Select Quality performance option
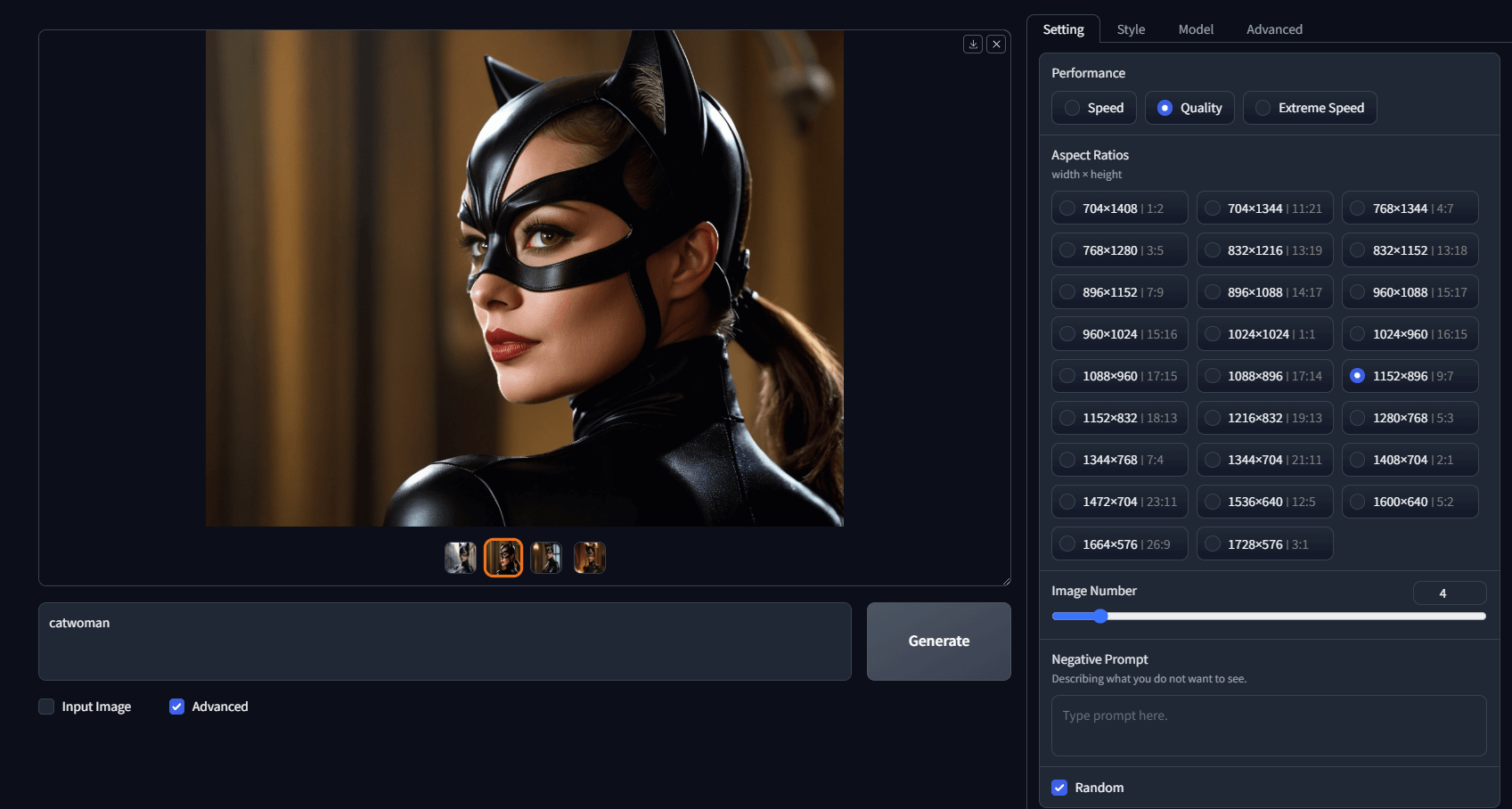Screen dimensions: 1512x809 point(1189,108)
